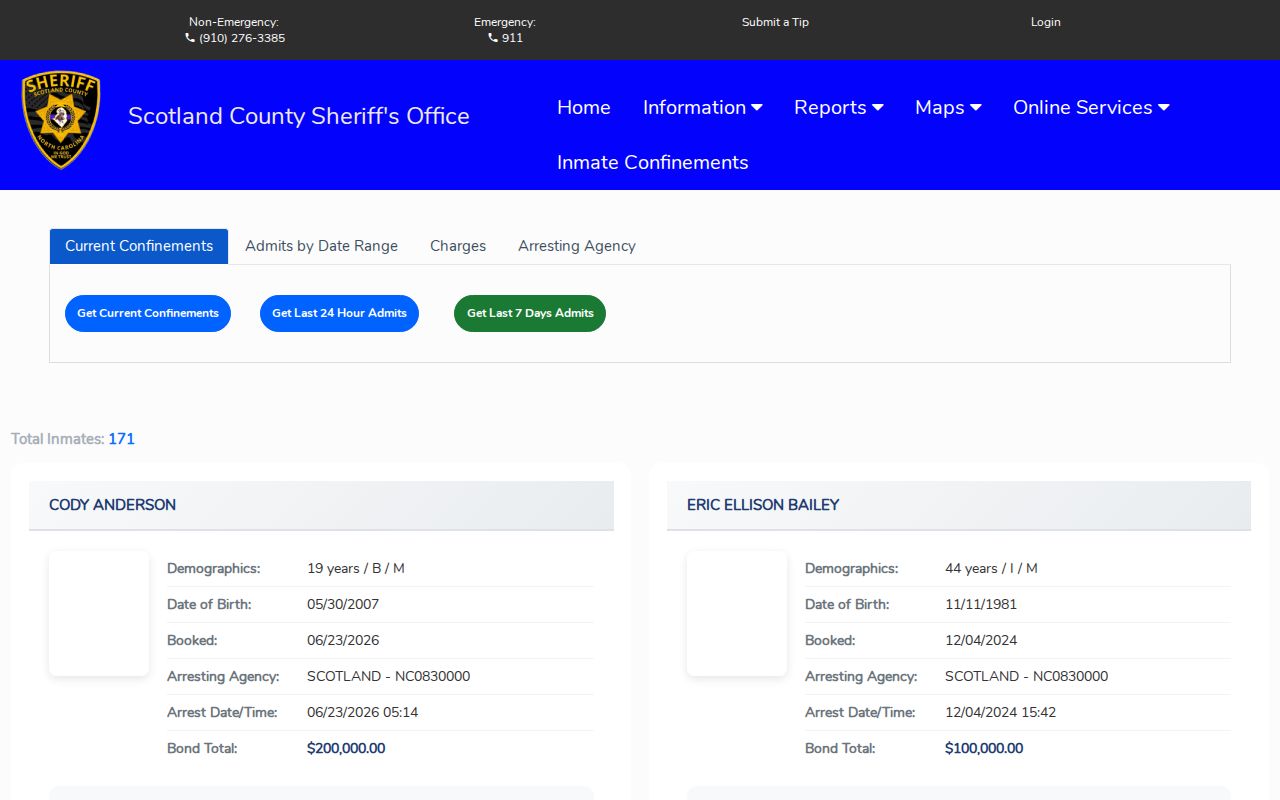Click demographics value 19 years / B / M
Screen dimensions: 1280x800
(356, 568)
